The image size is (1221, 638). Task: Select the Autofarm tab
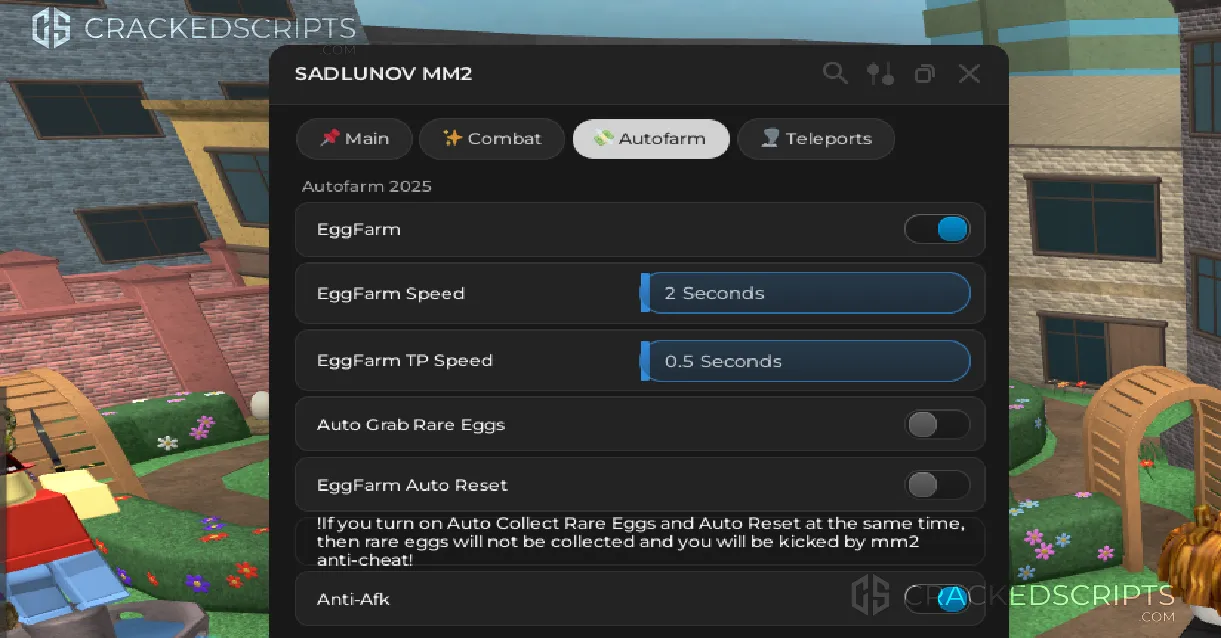(651, 139)
